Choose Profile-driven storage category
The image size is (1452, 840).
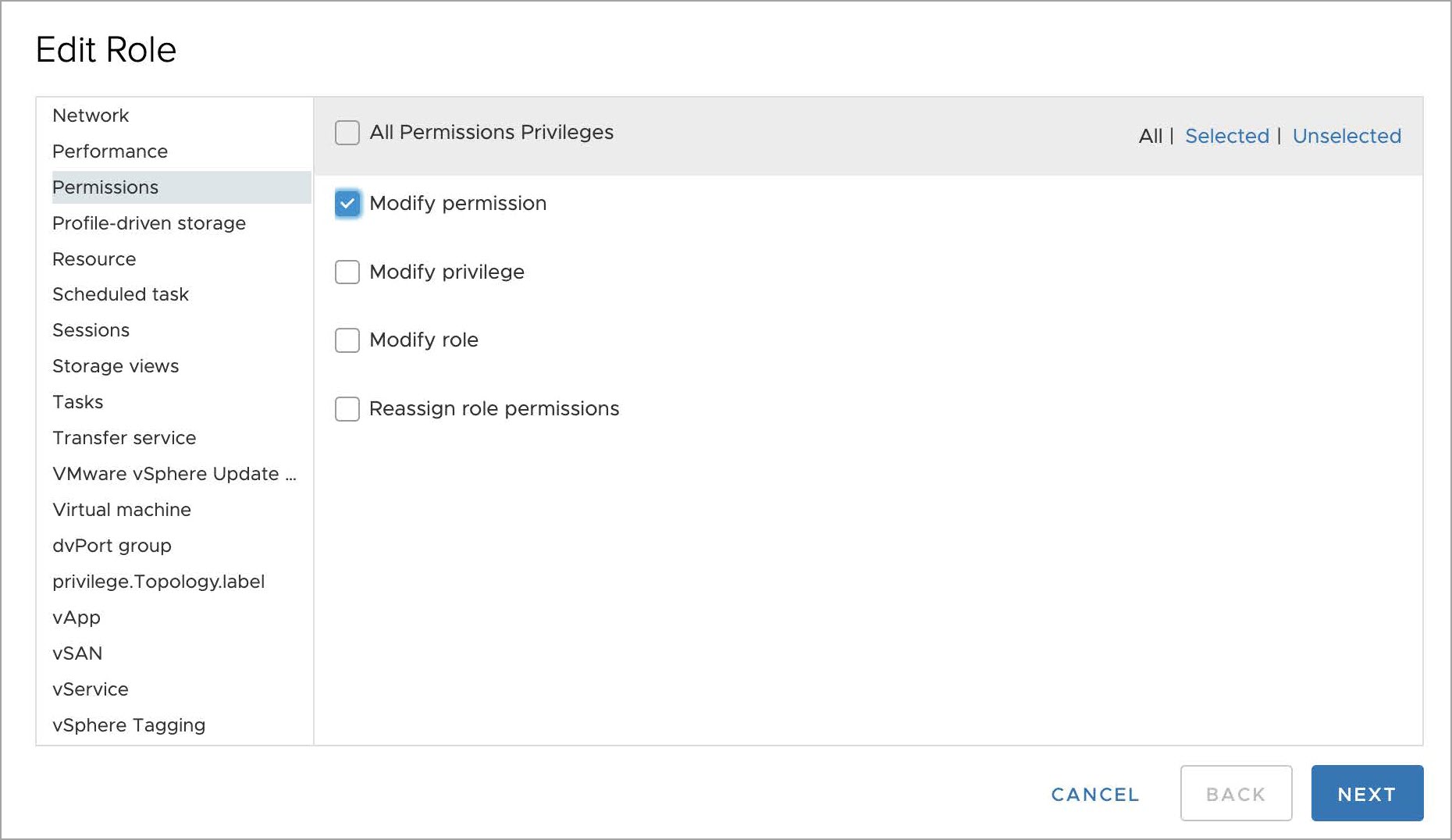coord(149,223)
